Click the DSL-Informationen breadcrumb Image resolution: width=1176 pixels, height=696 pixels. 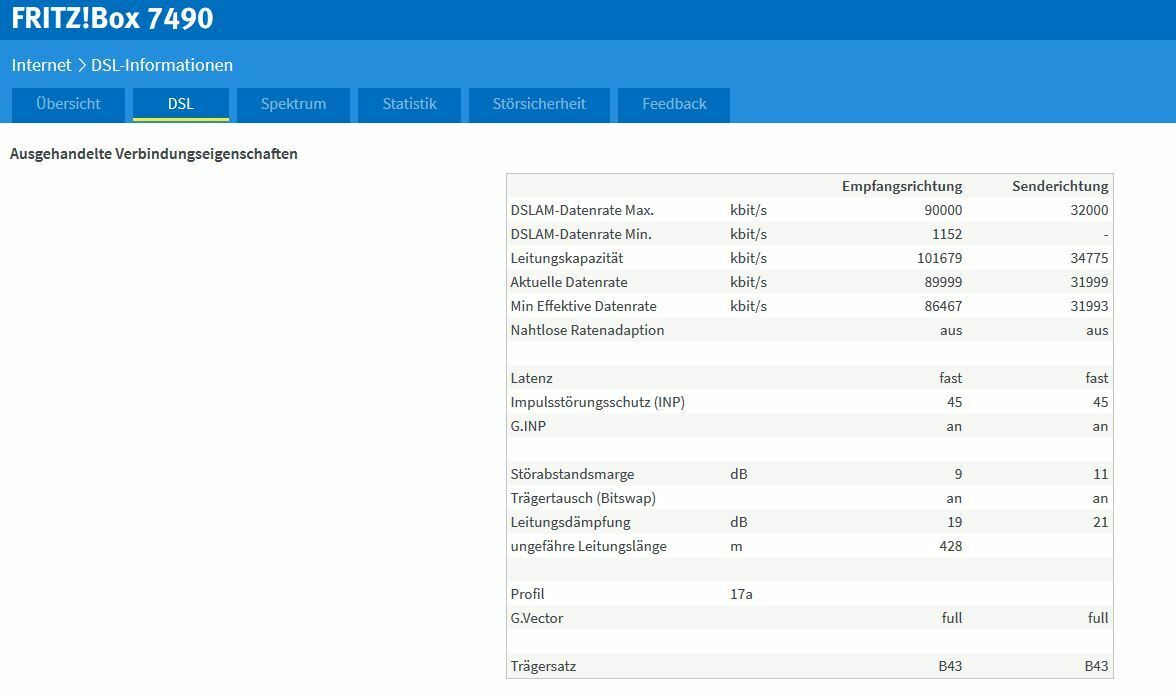click(x=162, y=65)
